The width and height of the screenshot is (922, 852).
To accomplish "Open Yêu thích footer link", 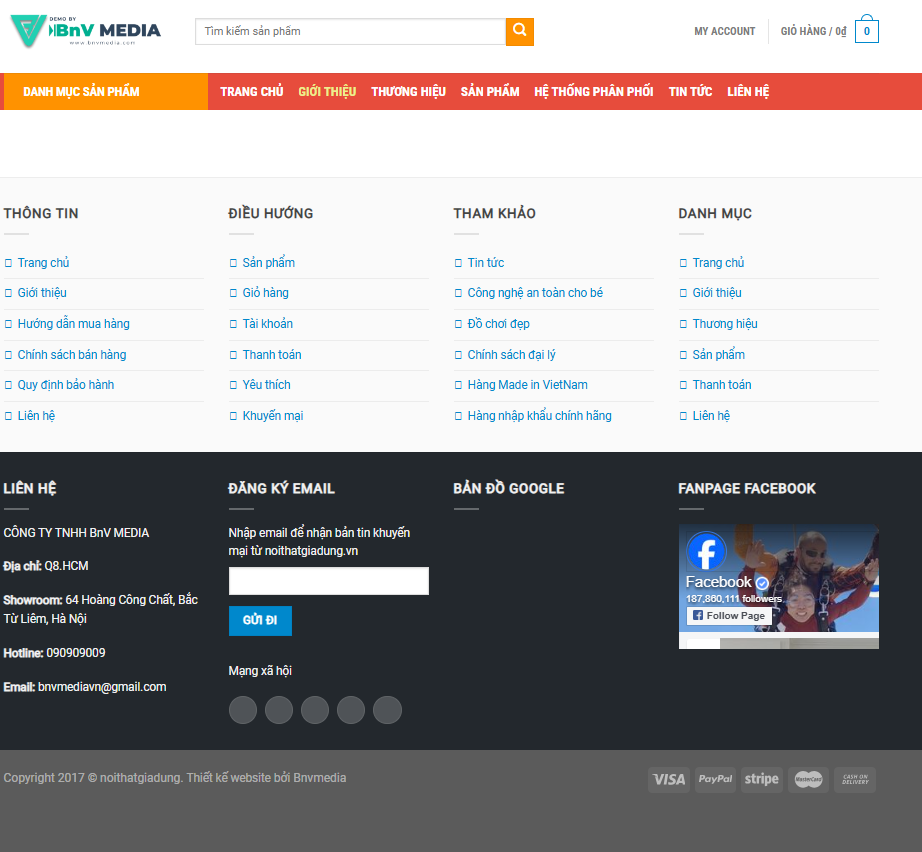I will (x=266, y=385).
